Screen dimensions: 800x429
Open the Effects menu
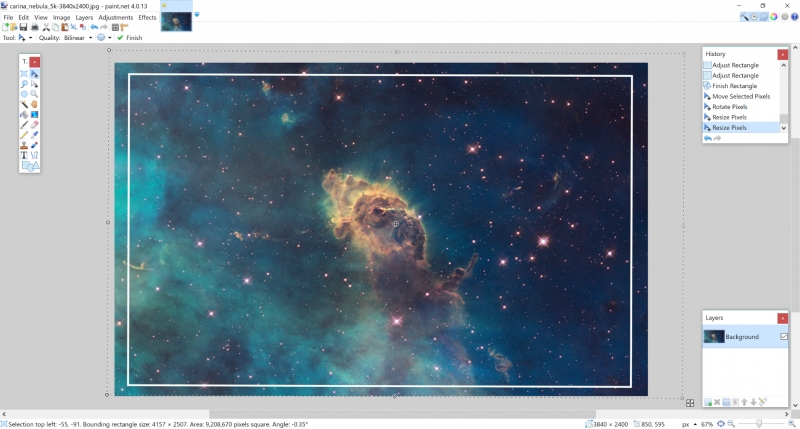click(147, 17)
